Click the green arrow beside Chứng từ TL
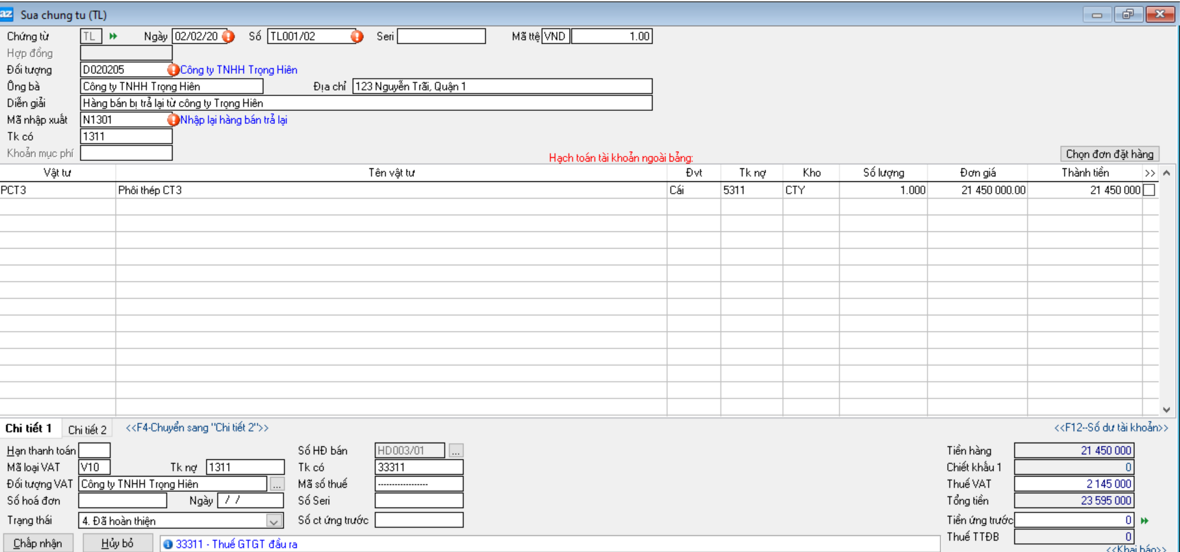Viewport: 1180px width, 552px height. 113,37
